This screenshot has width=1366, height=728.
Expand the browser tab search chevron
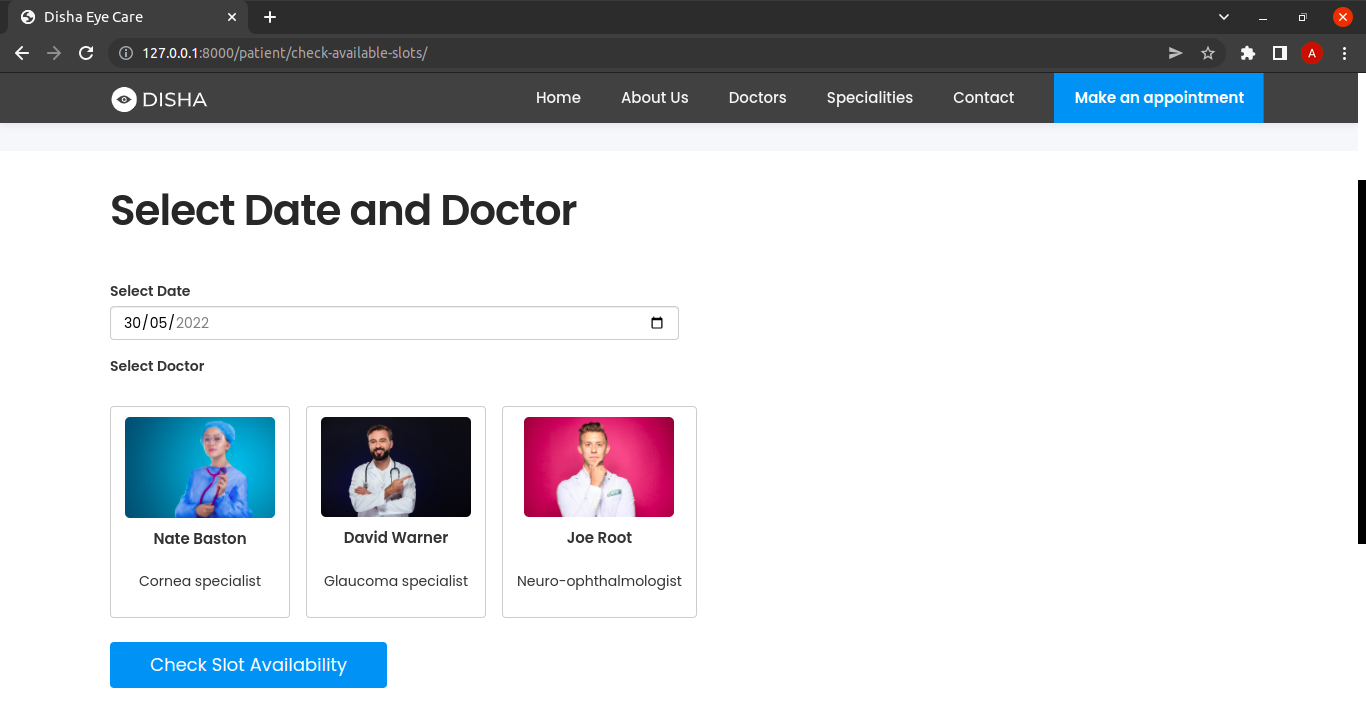(x=1223, y=17)
